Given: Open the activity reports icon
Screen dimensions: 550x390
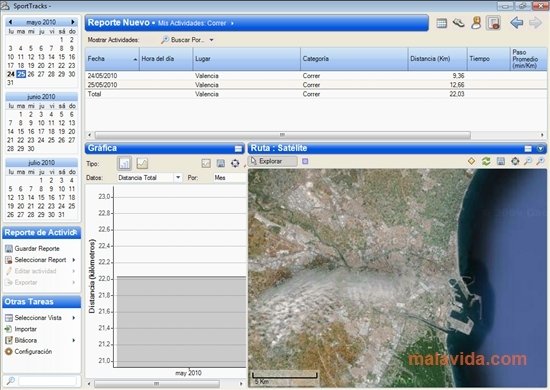Looking at the screenshot, I should tap(494, 23).
